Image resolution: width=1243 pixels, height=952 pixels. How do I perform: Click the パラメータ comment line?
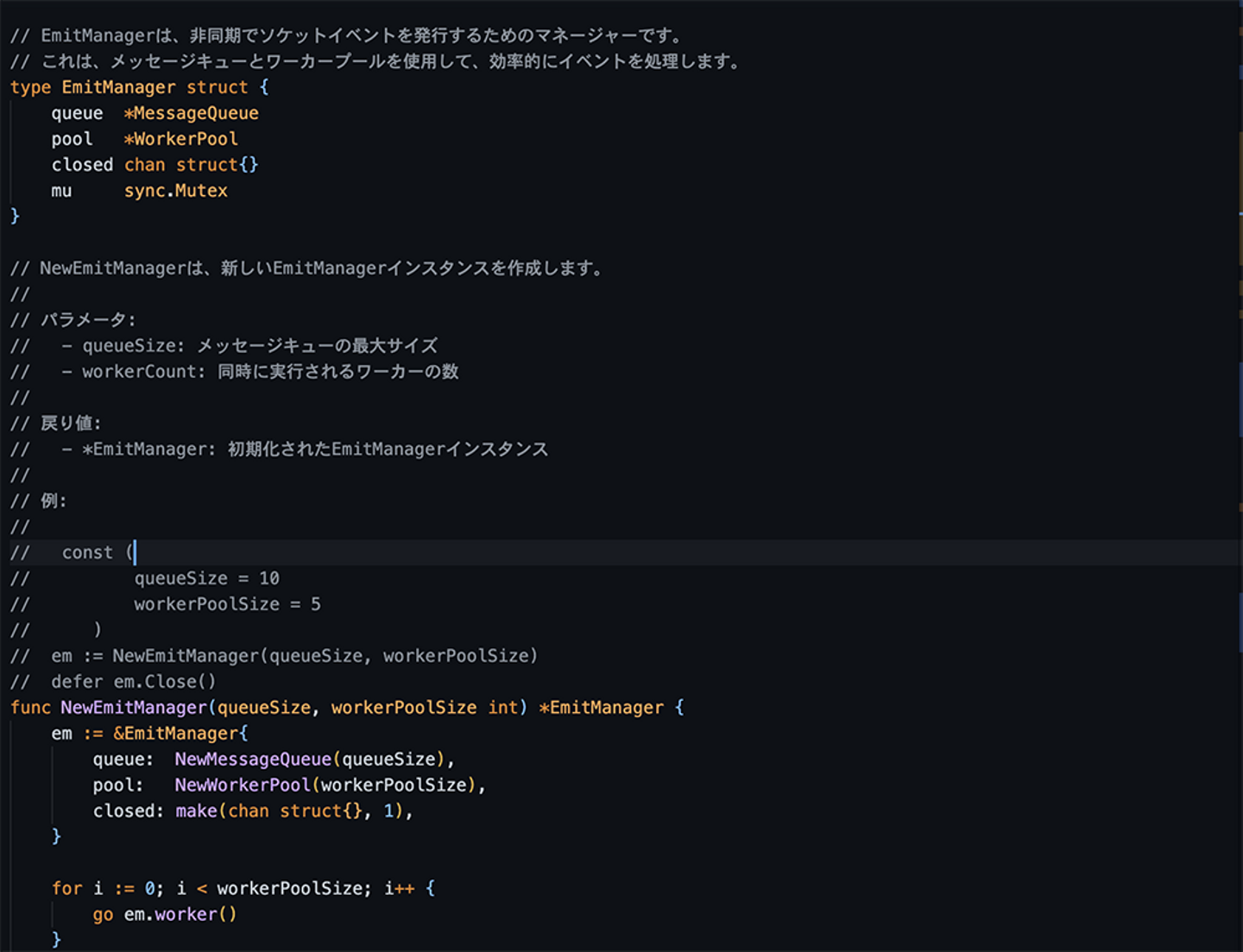(x=87, y=320)
